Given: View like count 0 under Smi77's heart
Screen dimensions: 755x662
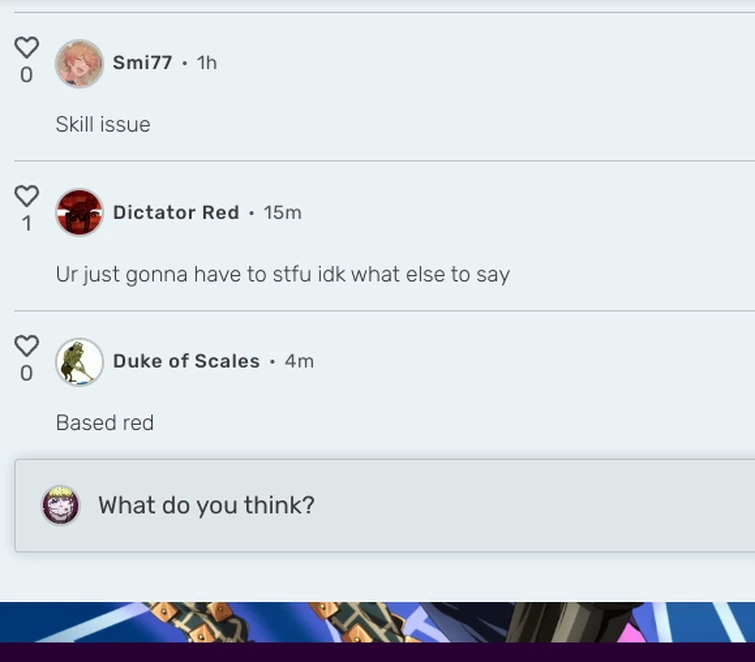Looking at the screenshot, I should coord(26,75).
